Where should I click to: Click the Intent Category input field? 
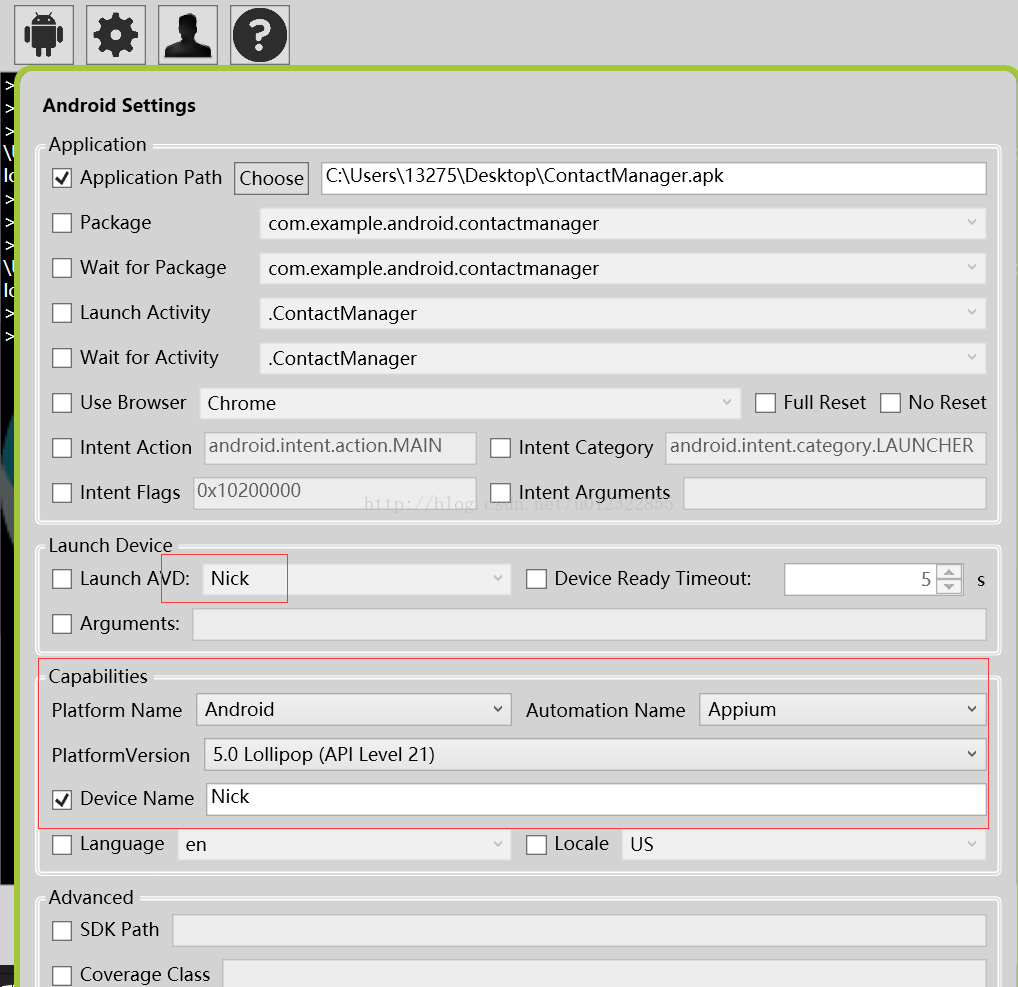(x=826, y=448)
